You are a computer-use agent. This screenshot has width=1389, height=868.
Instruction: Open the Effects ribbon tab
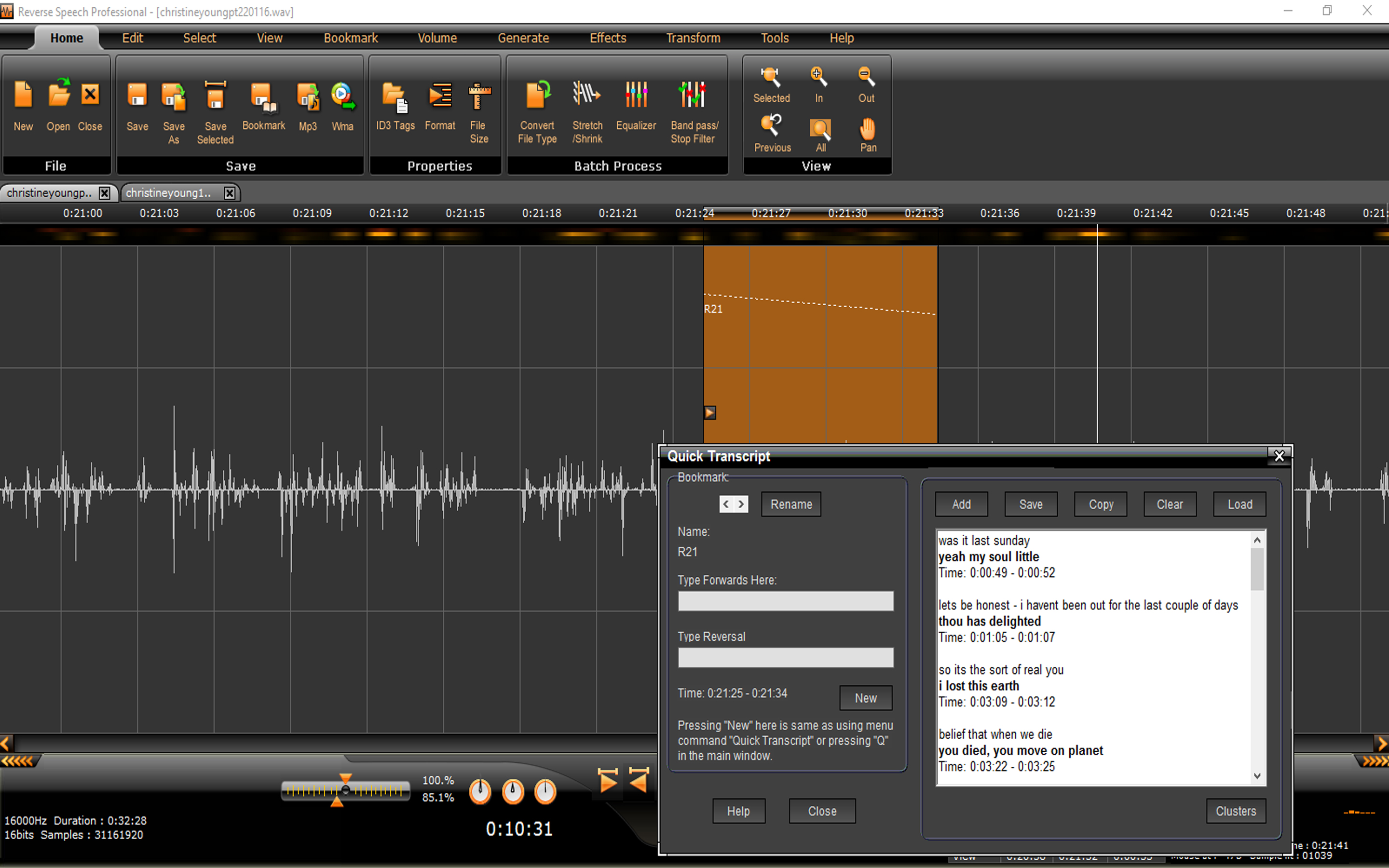coord(608,38)
